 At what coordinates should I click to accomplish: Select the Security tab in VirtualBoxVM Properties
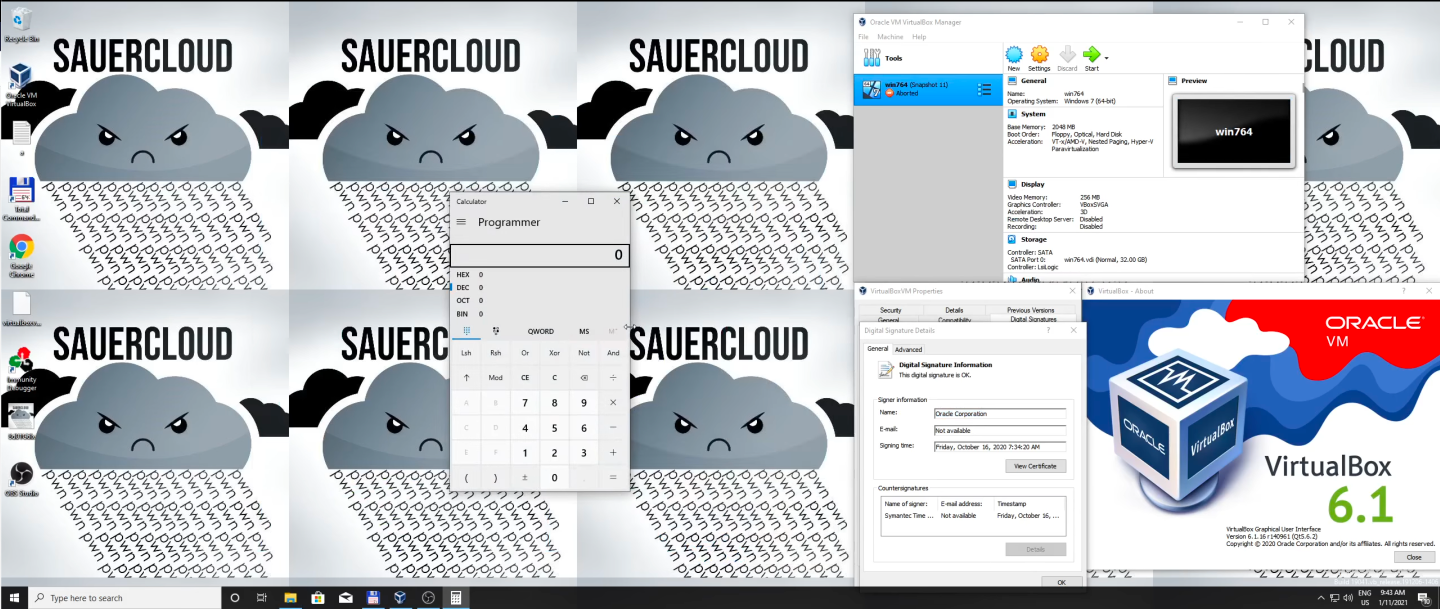pos(890,310)
